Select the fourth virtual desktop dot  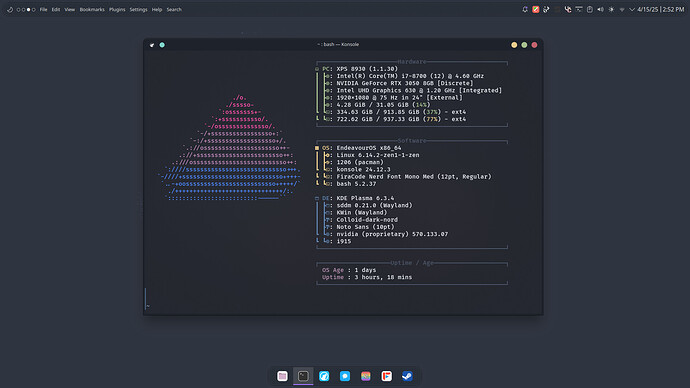(x=33, y=9)
